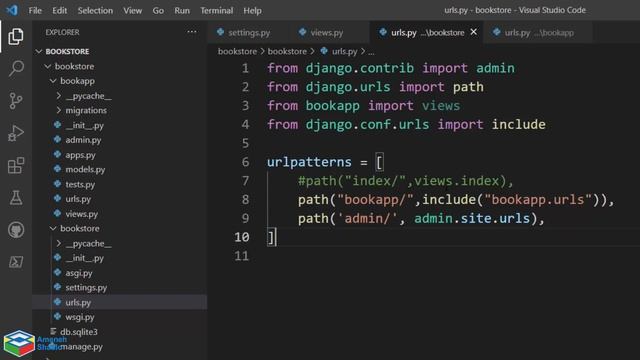Image resolution: width=640 pixels, height=360 pixels.
Task: Close the urls.py bookstore tab
Action: click(x=473, y=32)
